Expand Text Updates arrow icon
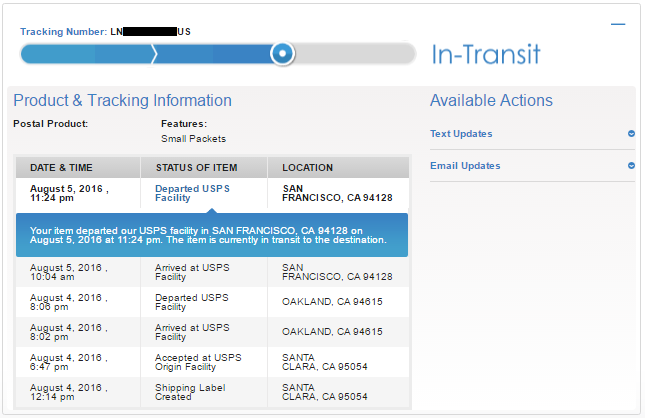Image resolution: width=645 pixels, height=418 pixels. 631,134
